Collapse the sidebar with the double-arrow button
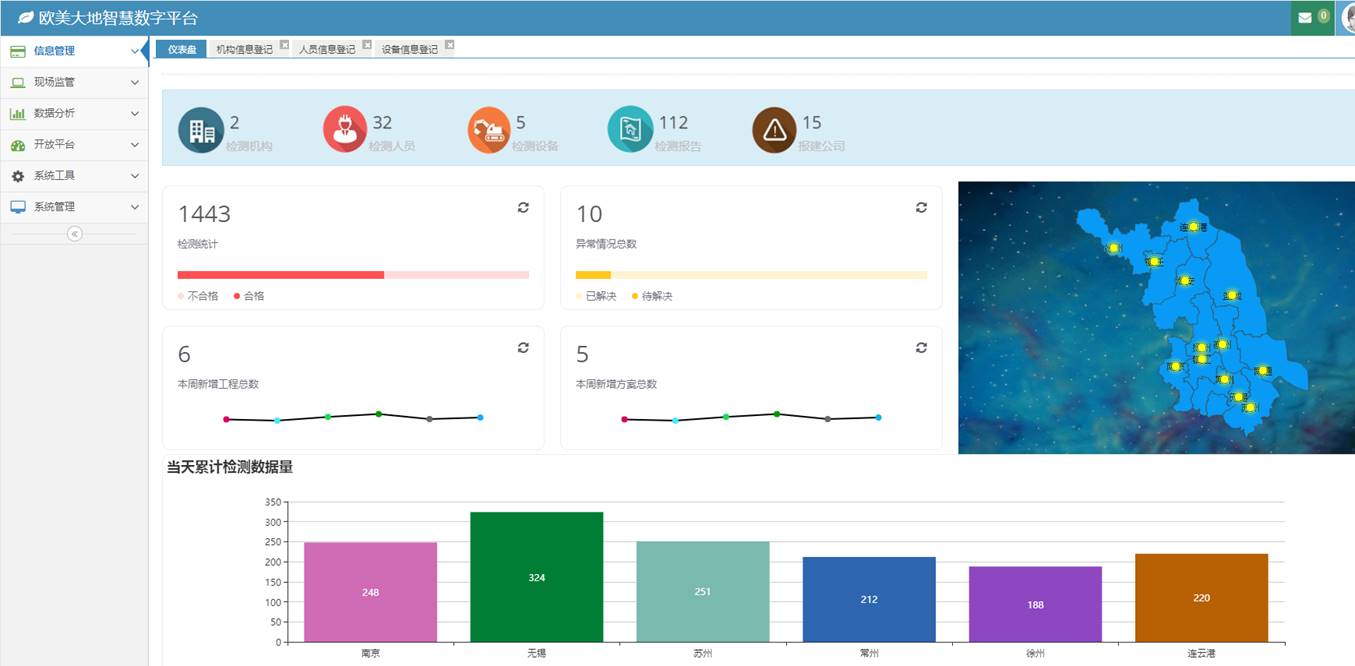Image resolution: width=1355 pixels, height=666 pixels. click(74, 234)
